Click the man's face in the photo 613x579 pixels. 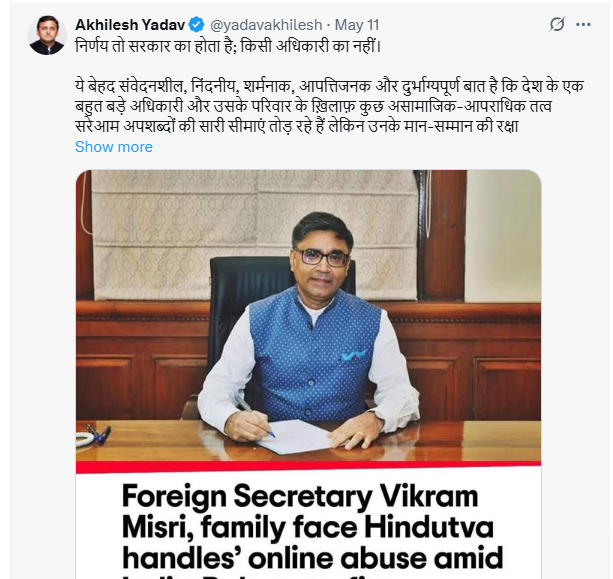(321, 258)
